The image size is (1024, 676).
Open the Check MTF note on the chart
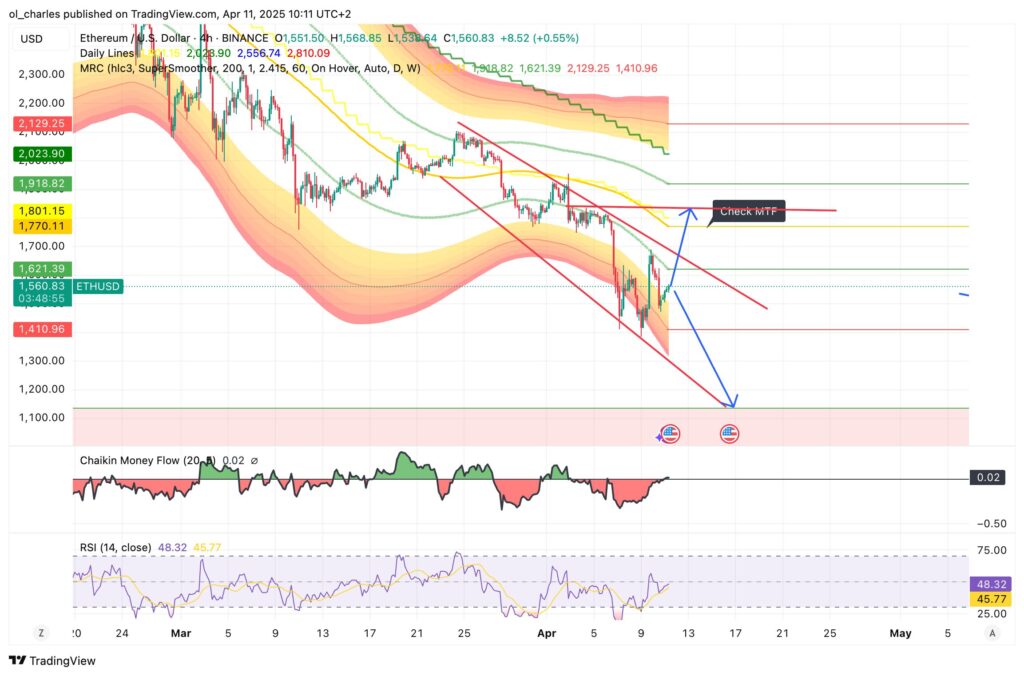[748, 211]
